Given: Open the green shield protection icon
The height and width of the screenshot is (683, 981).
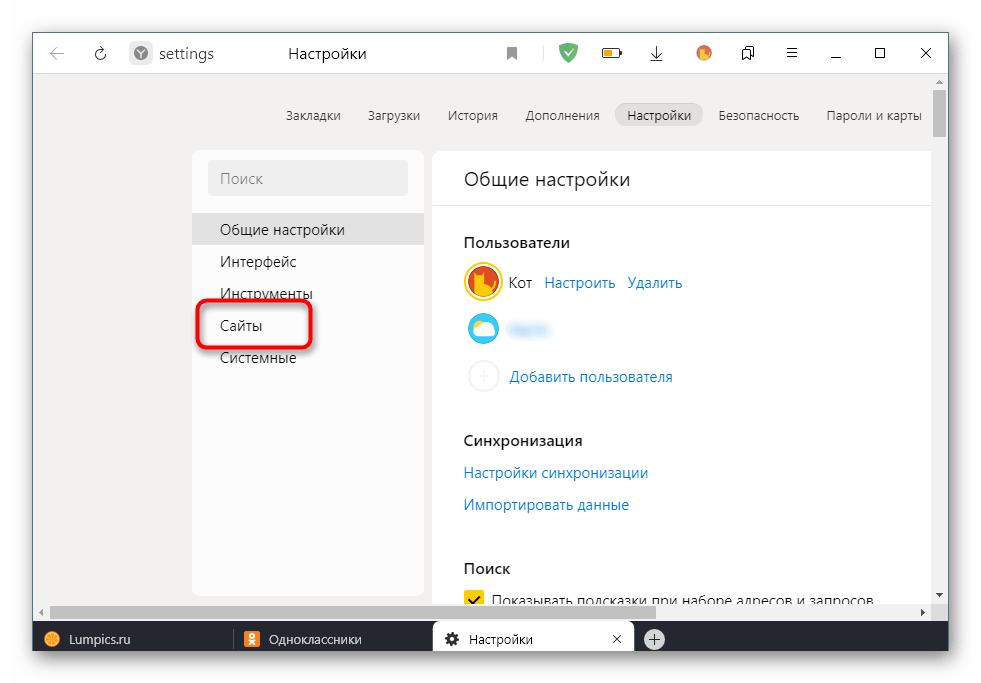Looking at the screenshot, I should pyautogui.click(x=568, y=54).
